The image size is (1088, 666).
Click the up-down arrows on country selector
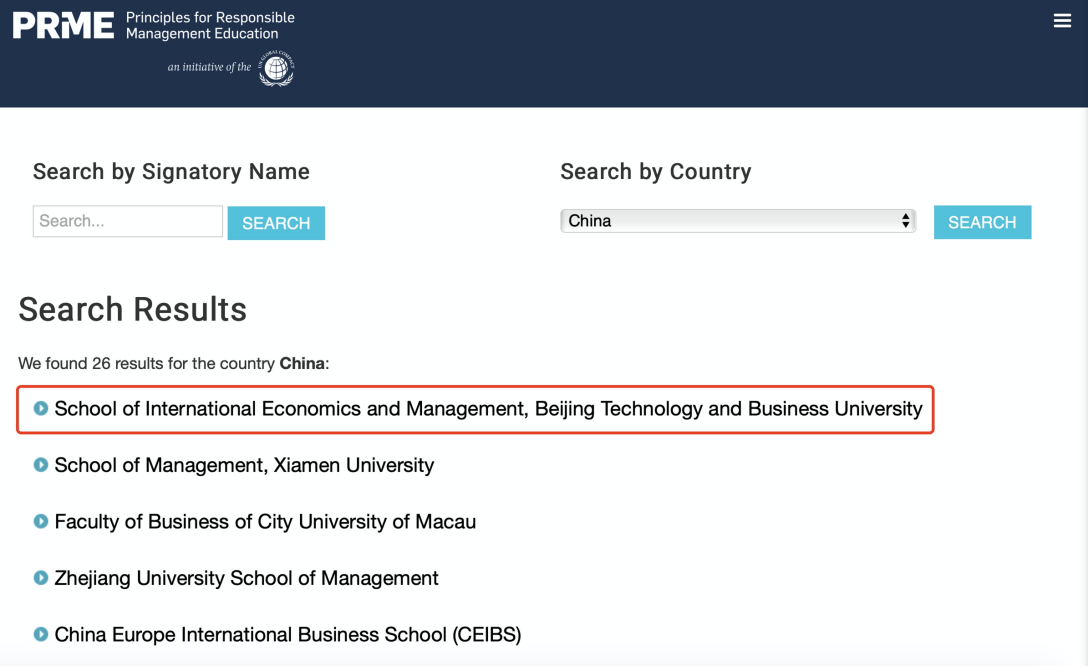click(906, 221)
